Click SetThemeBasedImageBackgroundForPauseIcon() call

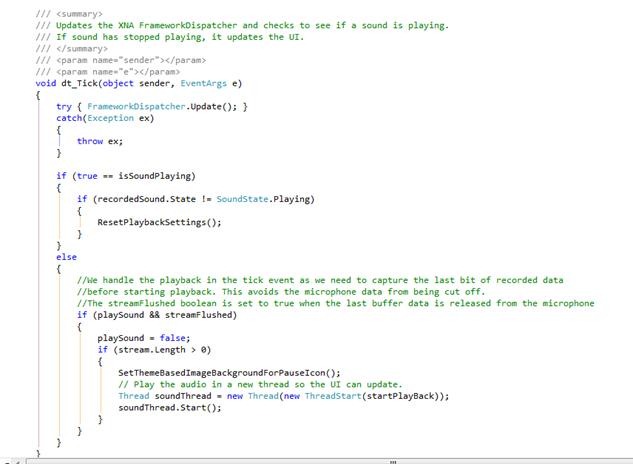229,372
